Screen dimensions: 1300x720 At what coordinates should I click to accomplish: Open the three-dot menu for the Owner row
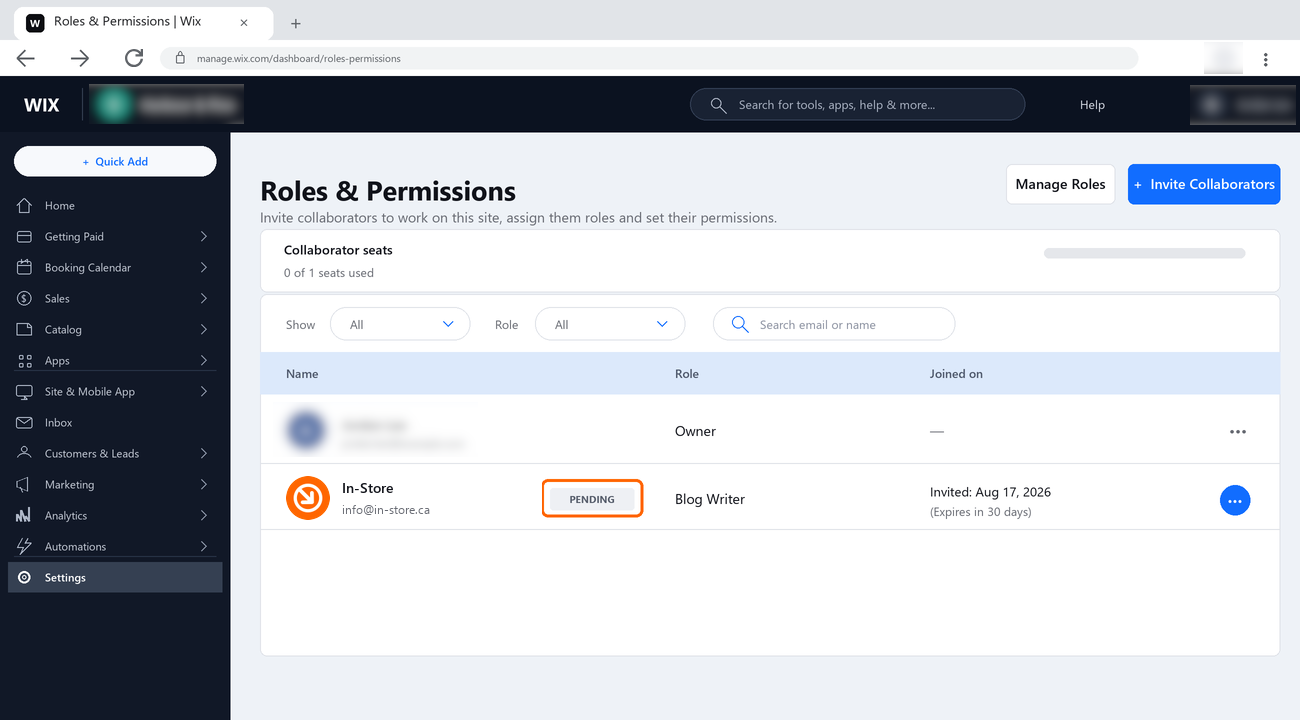click(1238, 432)
